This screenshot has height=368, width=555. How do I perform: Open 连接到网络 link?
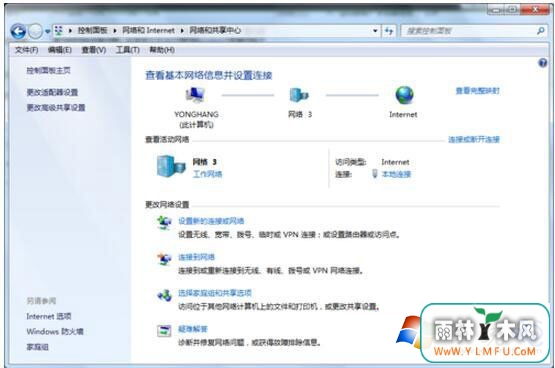196,257
